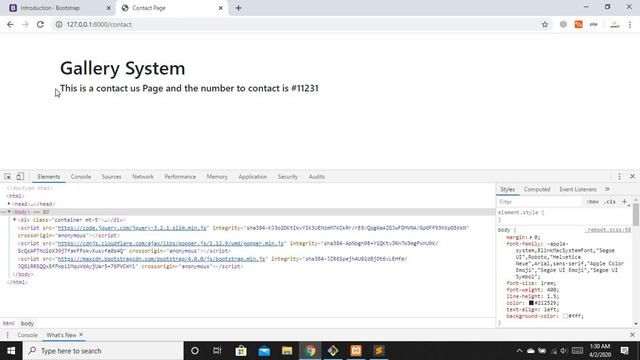The width and height of the screenshot is (640, 360).
Task: Open the Application panel
Action: pyautogui.click(x=252, y=177)
